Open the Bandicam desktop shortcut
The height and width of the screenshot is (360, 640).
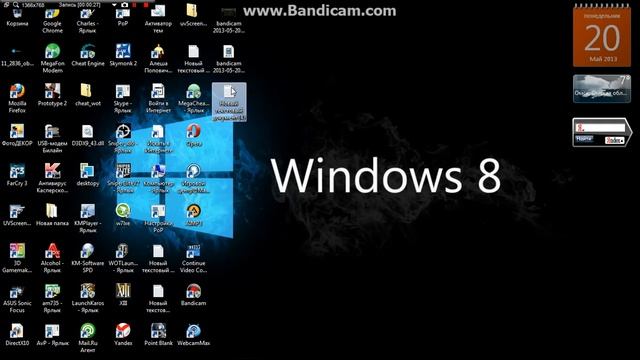pos(193,295)
